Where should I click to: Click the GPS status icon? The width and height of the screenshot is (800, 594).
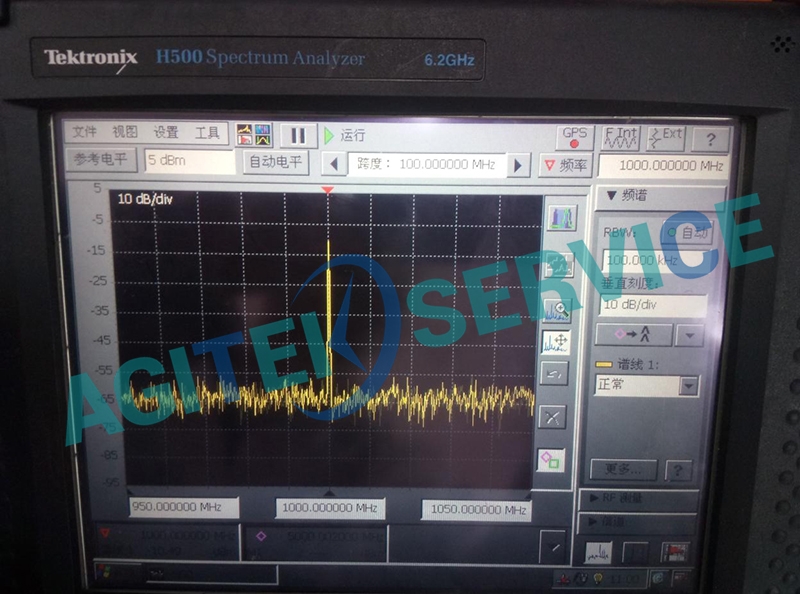(574, 137)
